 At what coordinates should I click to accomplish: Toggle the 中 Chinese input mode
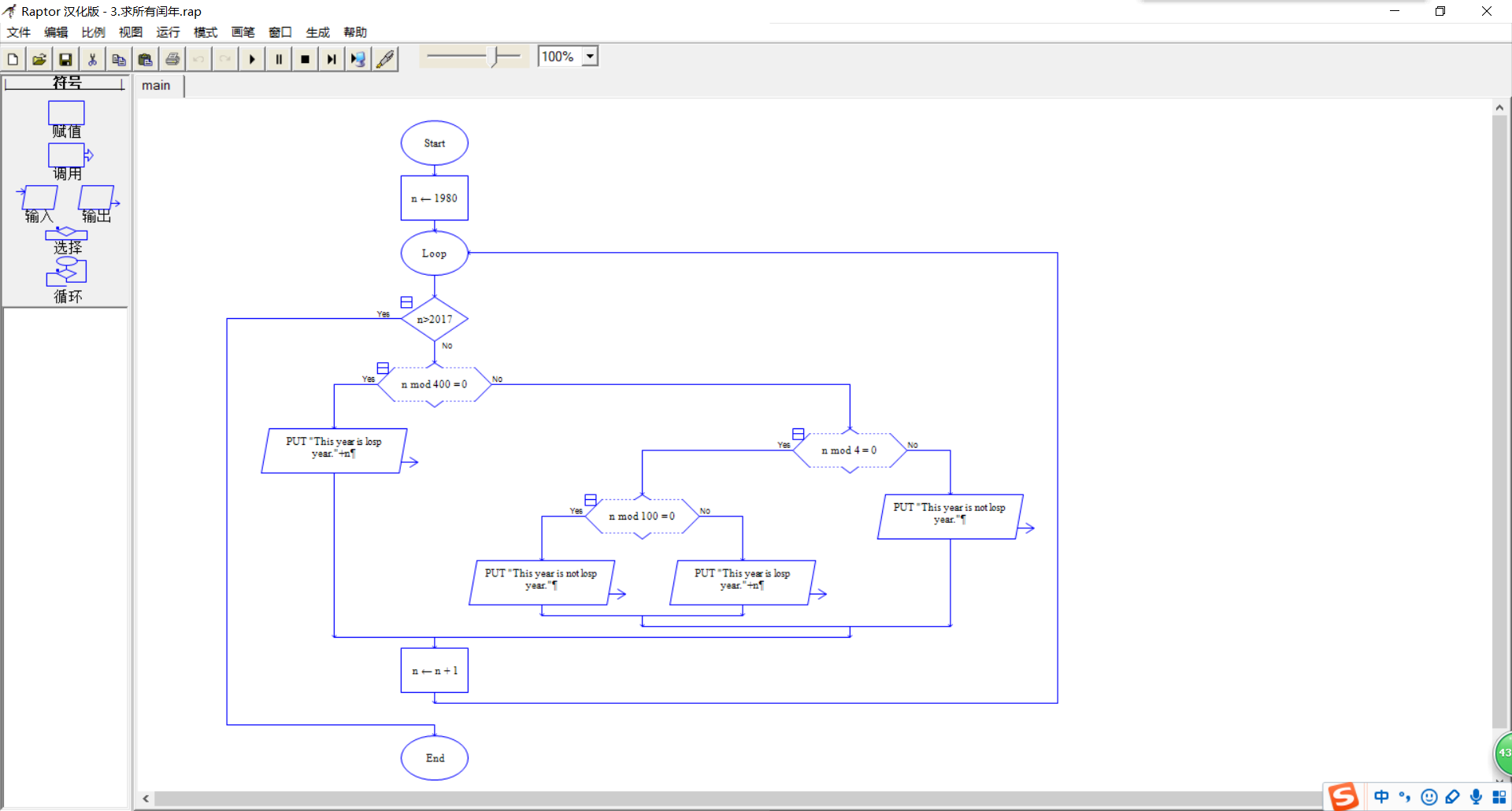[1381, 797]
